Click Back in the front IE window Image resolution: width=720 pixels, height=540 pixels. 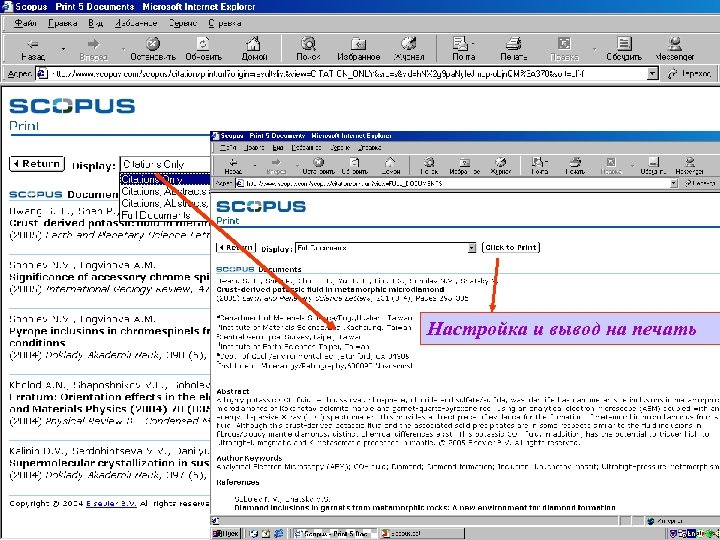click(x=233, y=166)
